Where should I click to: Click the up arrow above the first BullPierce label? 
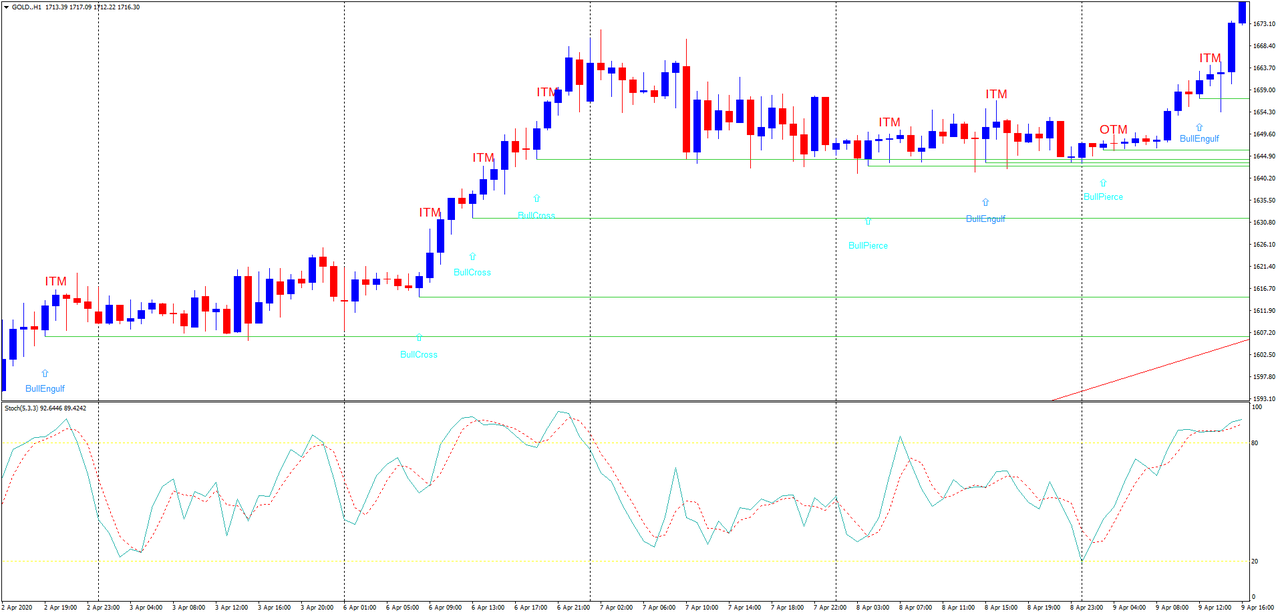(866, 220)
